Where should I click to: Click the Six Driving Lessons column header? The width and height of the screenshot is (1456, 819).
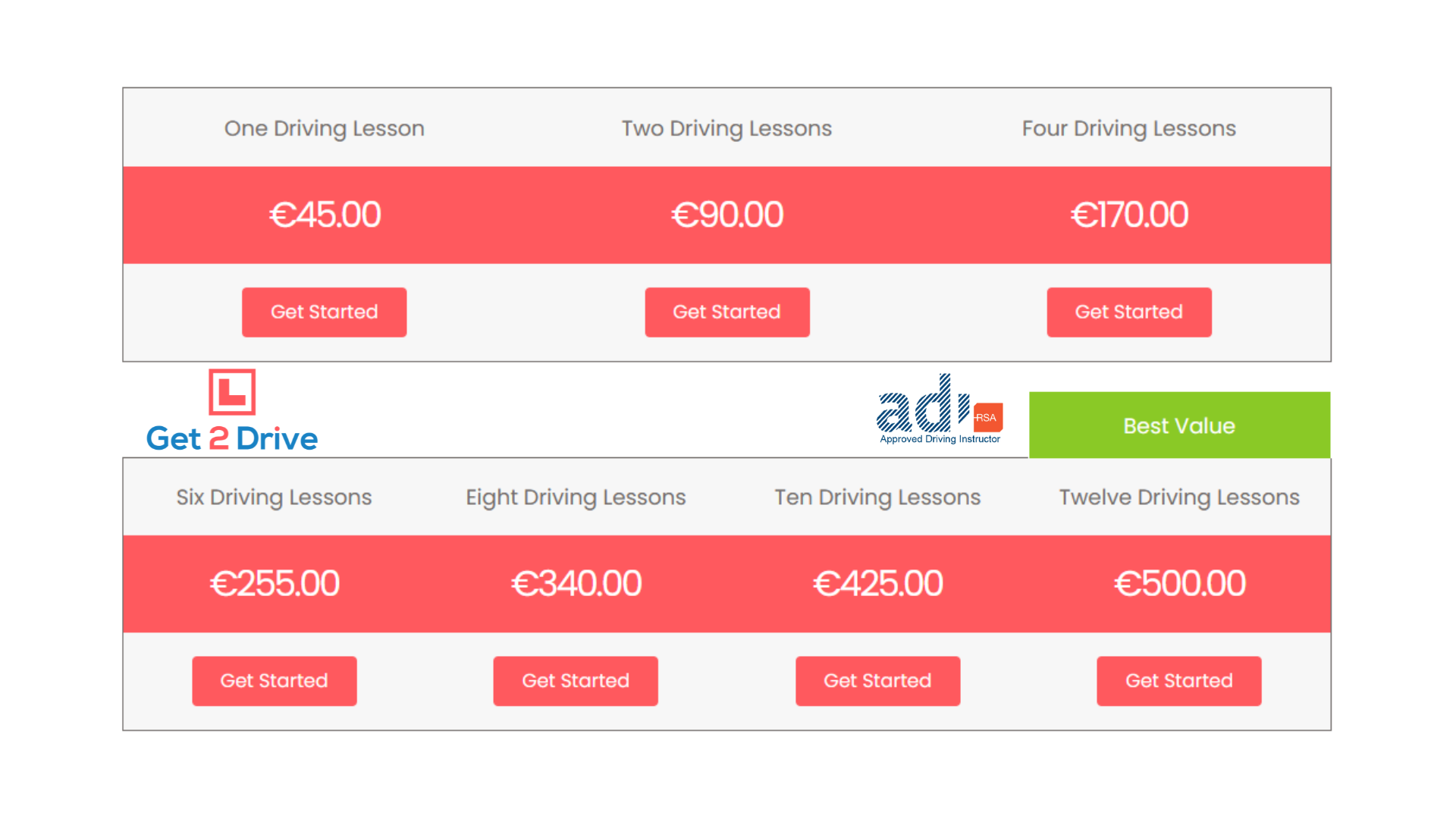(x=275, y=497)
